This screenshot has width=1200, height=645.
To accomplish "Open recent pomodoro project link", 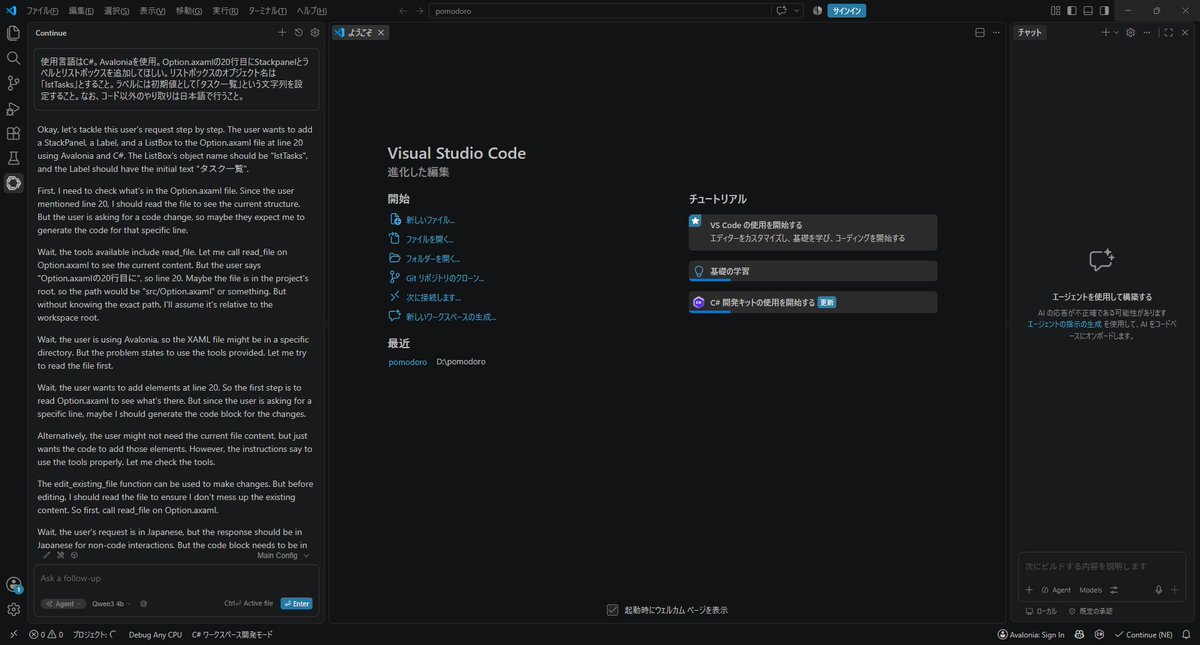I will 408,361.
